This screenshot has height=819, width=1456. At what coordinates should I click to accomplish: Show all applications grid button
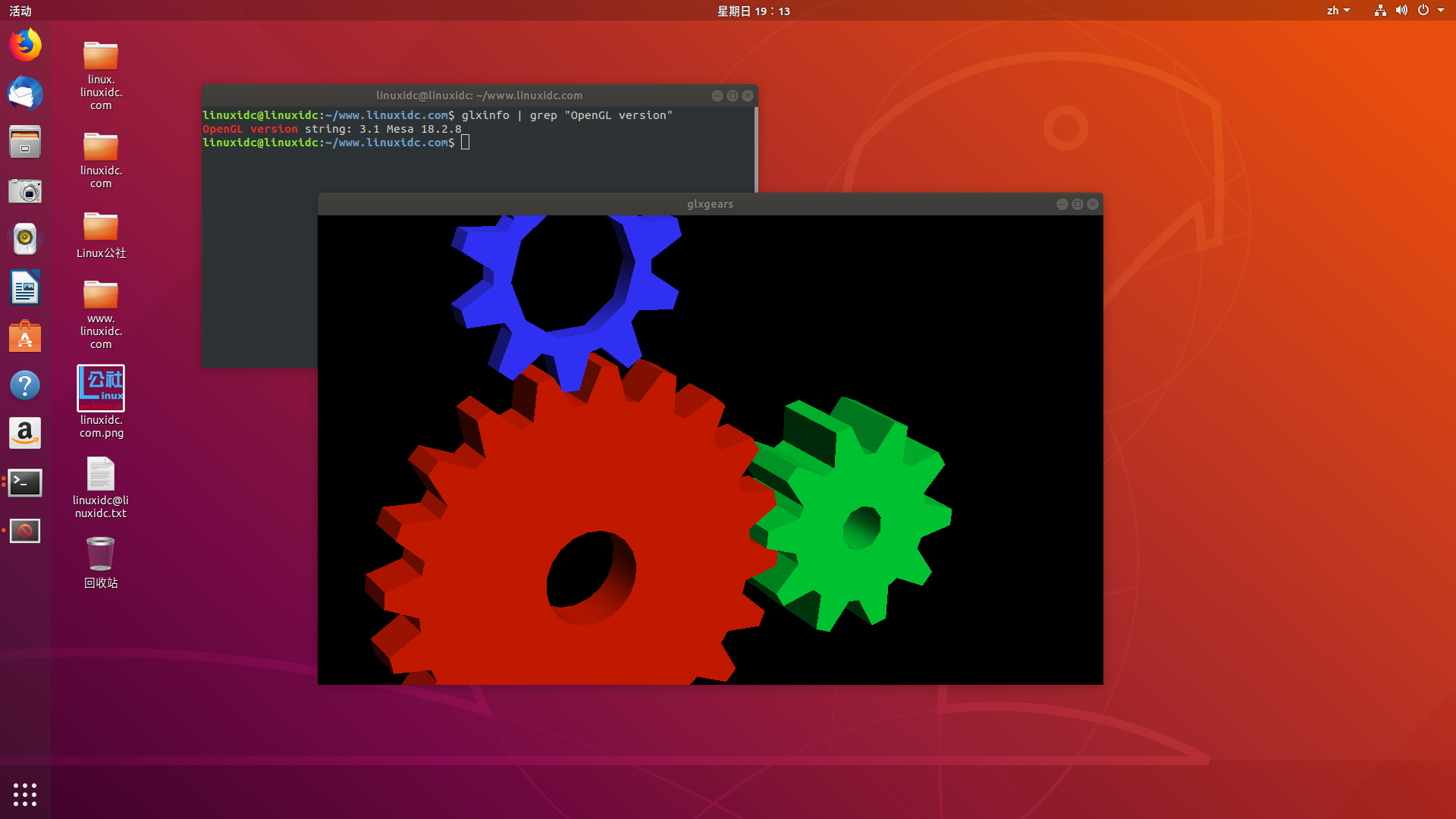pos(25,794)
